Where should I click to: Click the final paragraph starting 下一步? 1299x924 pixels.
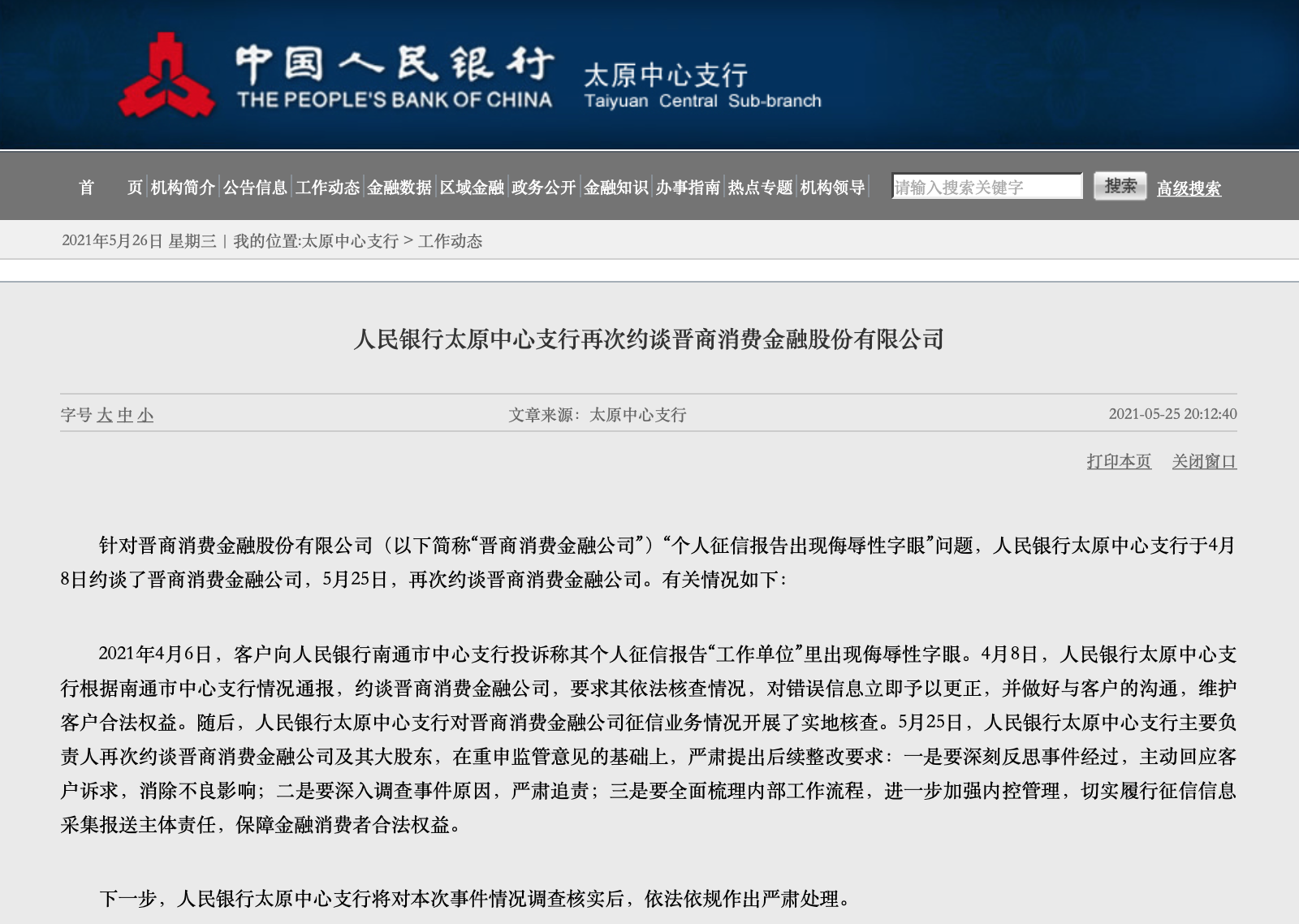tap(475, 899)
